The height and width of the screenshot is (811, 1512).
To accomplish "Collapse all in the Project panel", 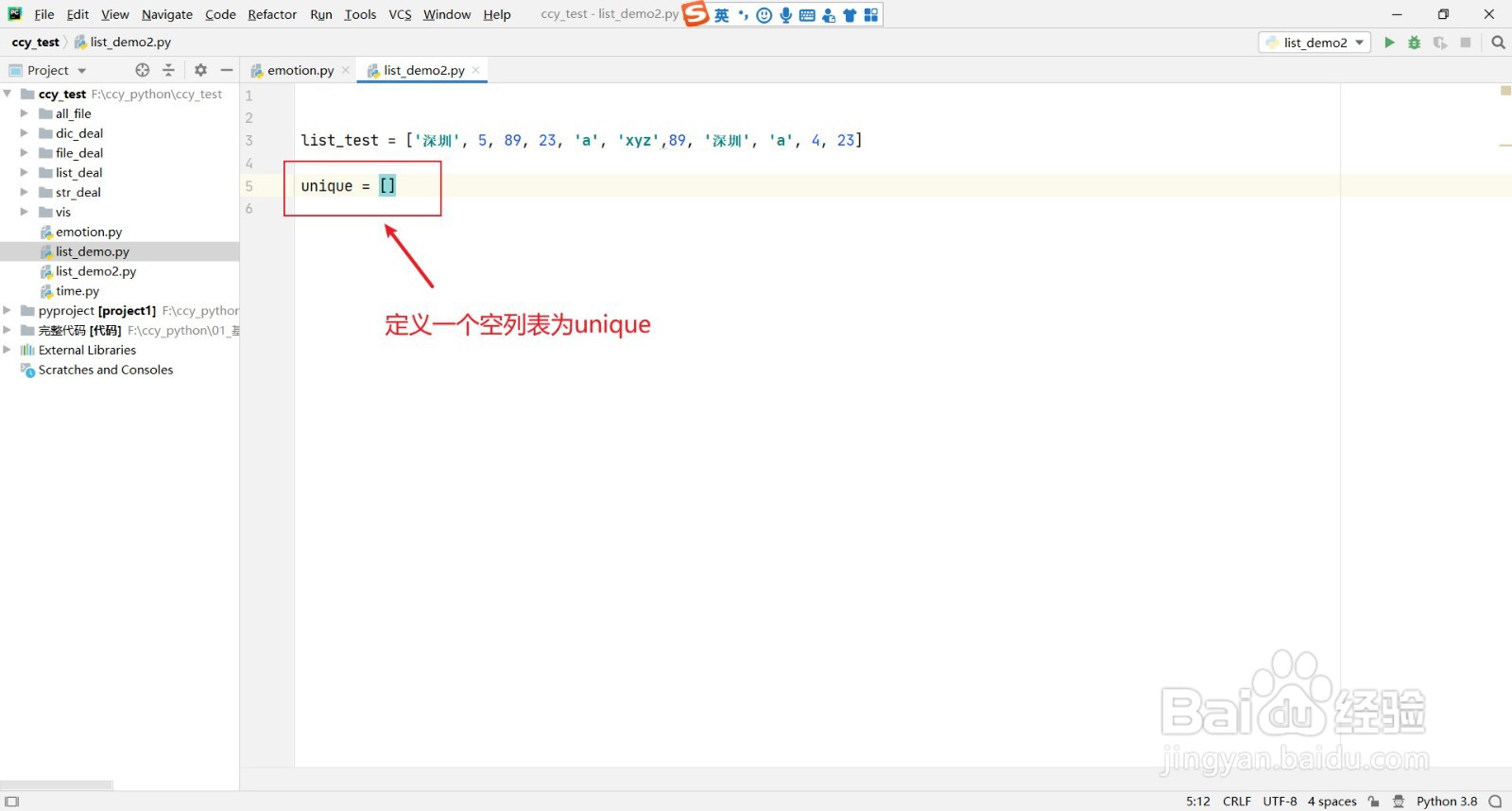I will pos(168,70).
